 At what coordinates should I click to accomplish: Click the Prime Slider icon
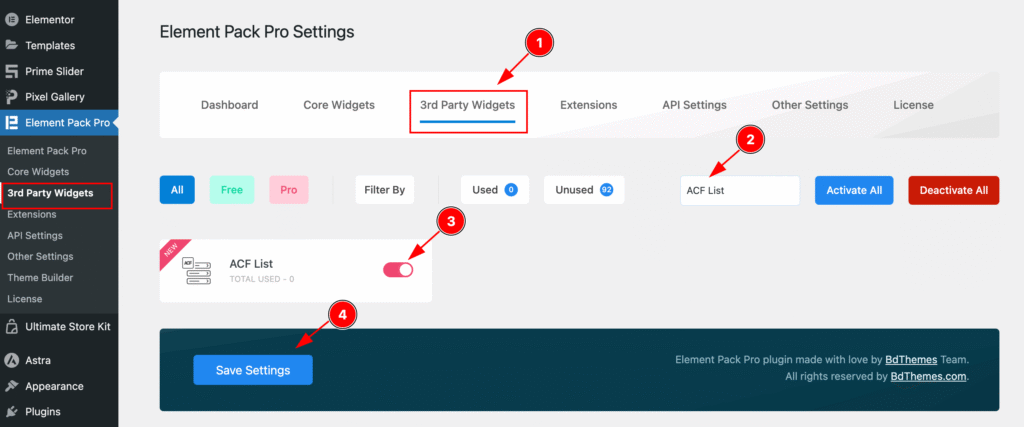(11, 71)
